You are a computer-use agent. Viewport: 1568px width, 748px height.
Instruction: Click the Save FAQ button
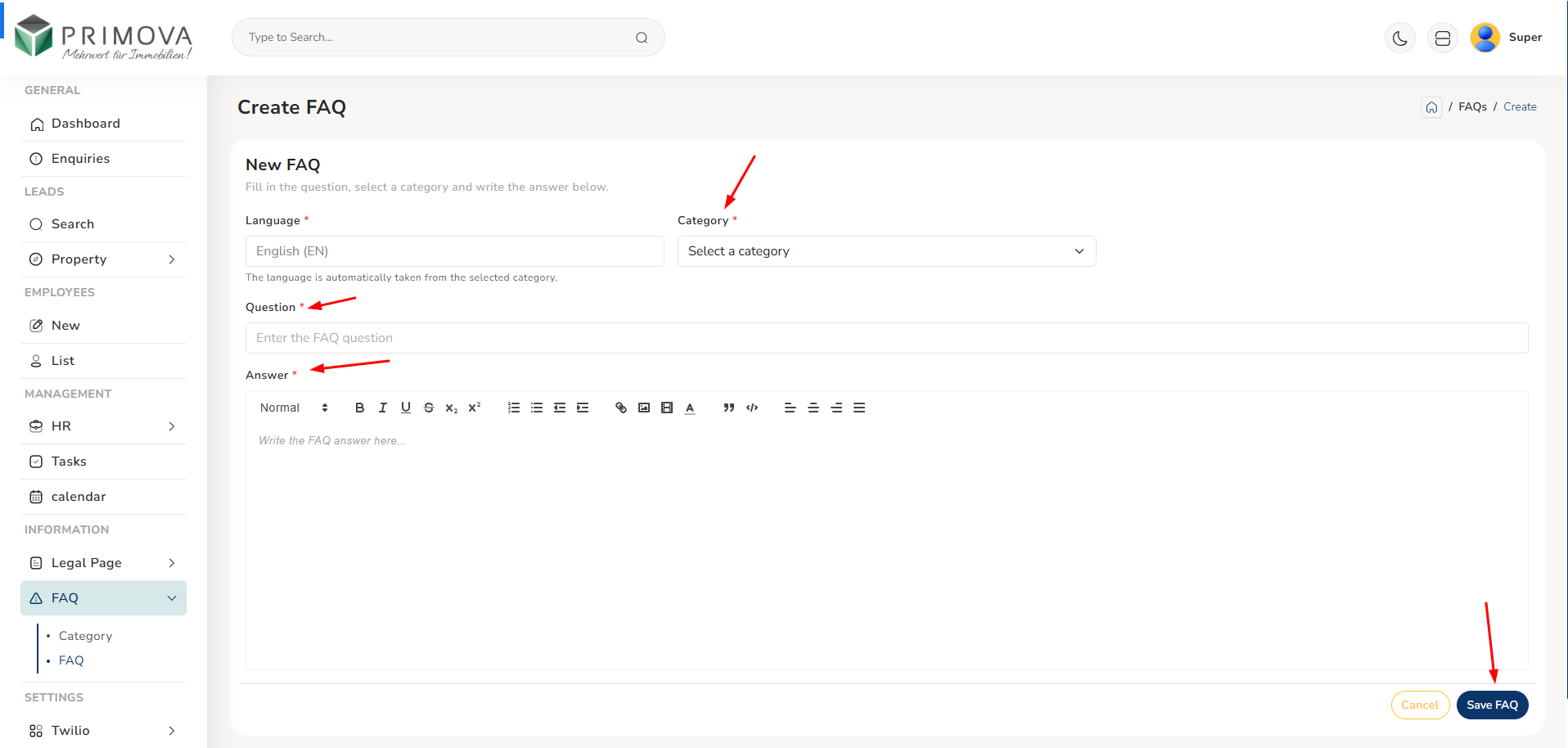pyautogui.click(x=1492, y=705)
